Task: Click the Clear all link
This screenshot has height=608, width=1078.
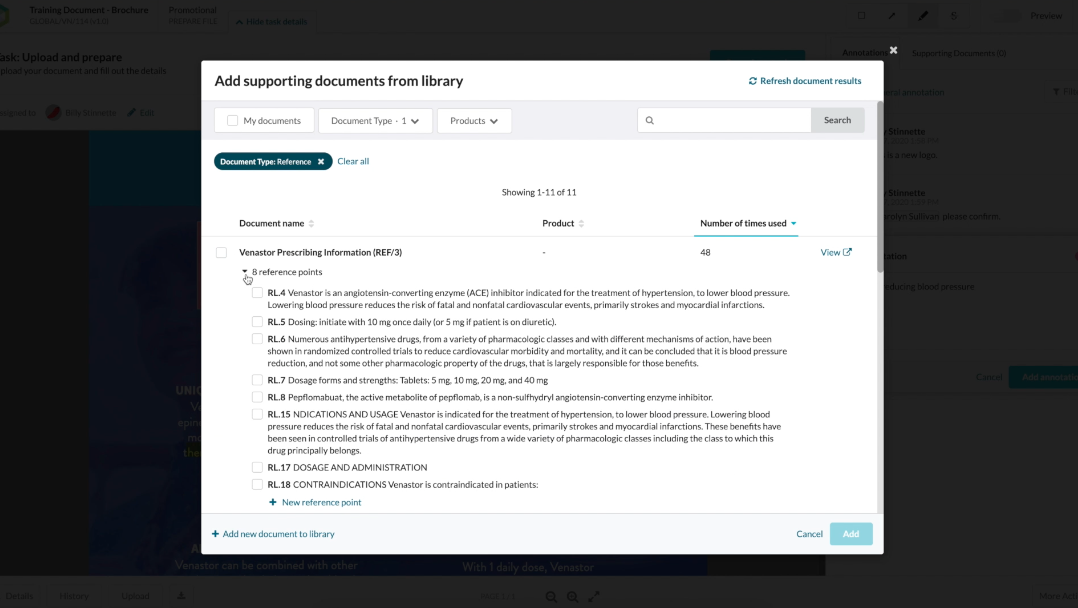Action: pyautogui.click(x=353, y=161)
